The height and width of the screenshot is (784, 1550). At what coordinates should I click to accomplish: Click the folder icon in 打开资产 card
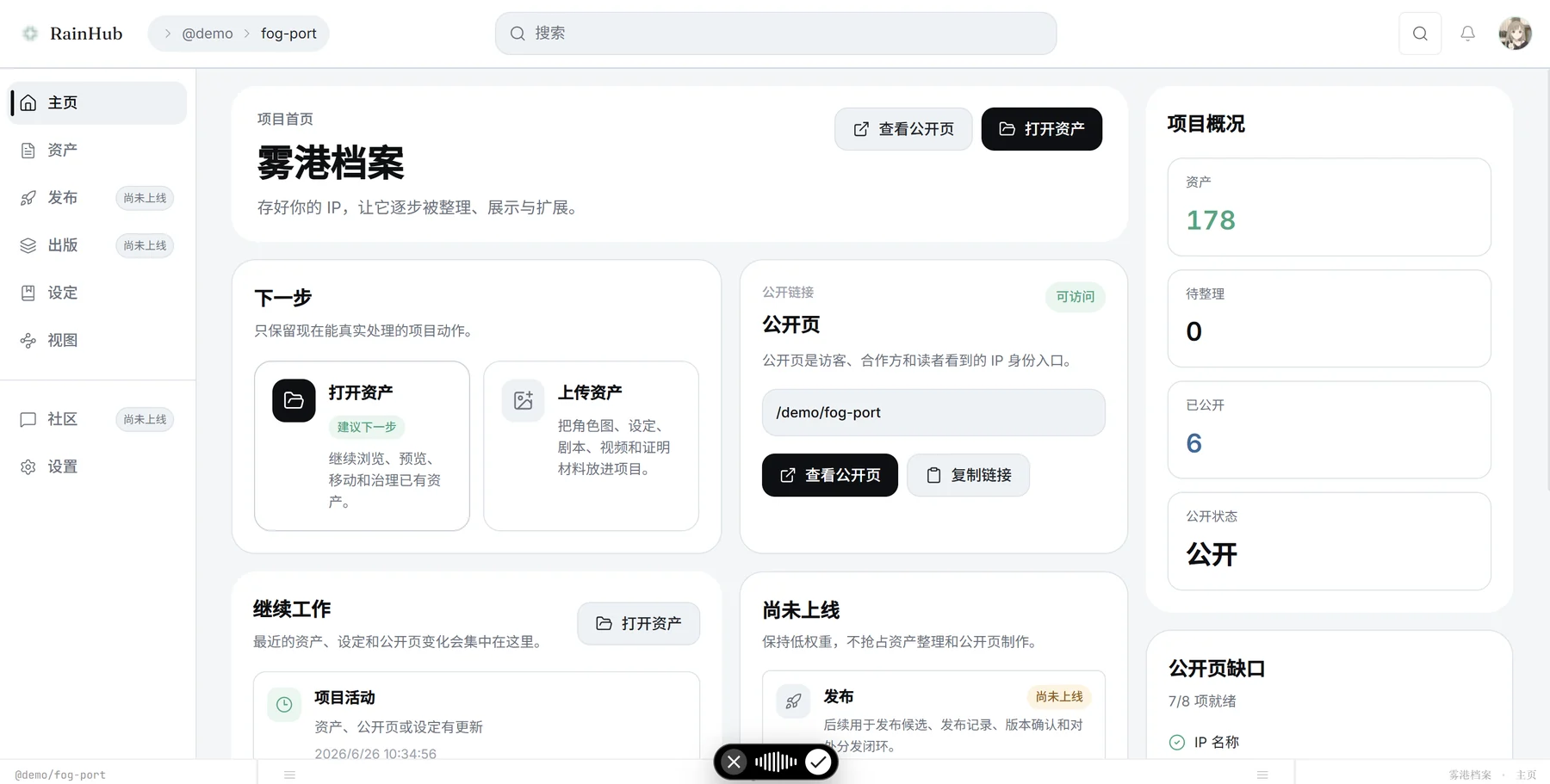coord(294,400)
